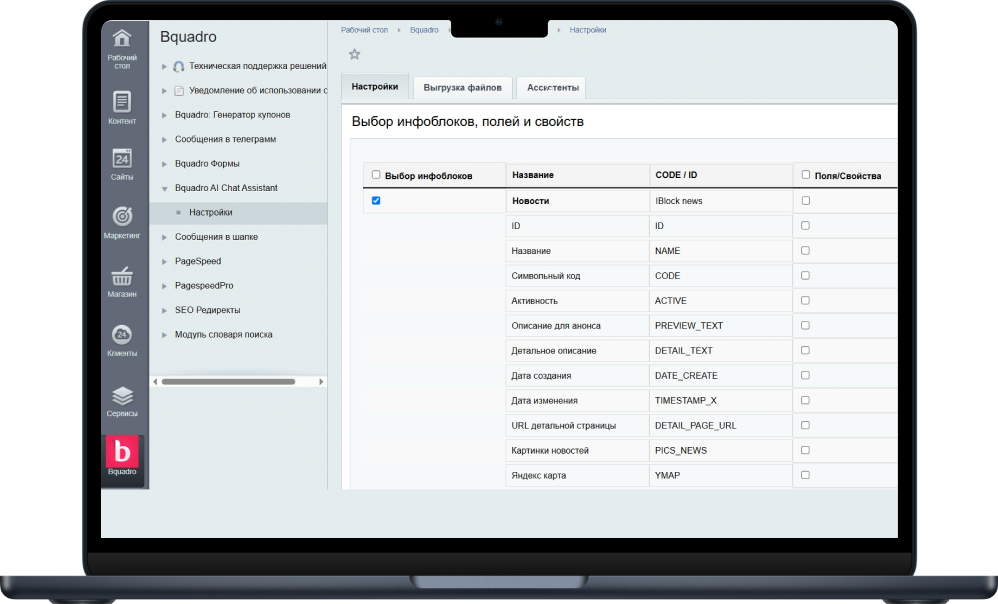Select the red Bquadro logo icon

(x=122, y=452)
